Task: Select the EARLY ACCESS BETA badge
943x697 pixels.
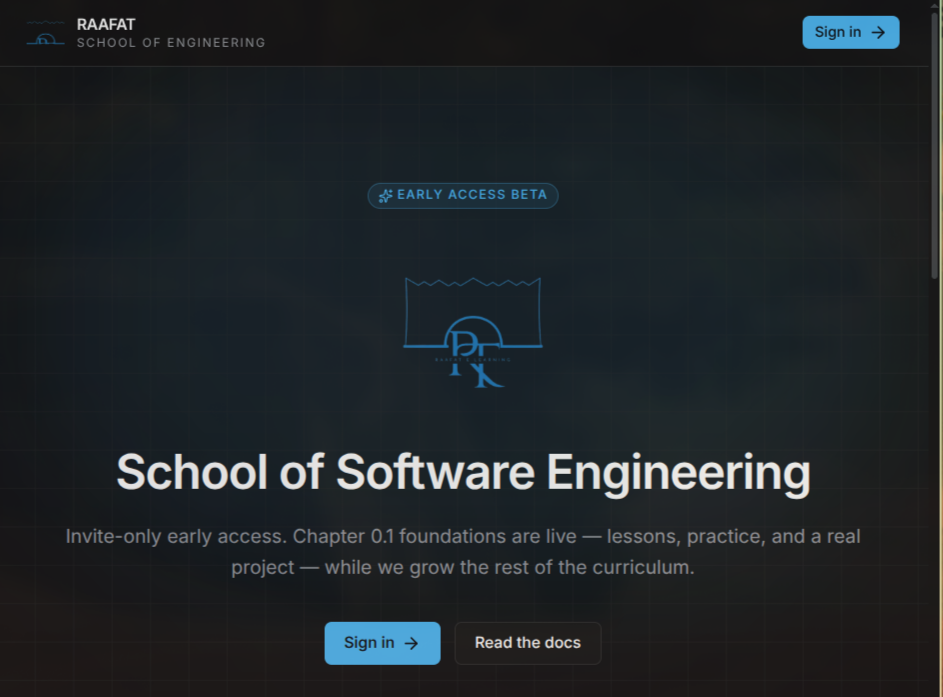Action: point(462,195)
